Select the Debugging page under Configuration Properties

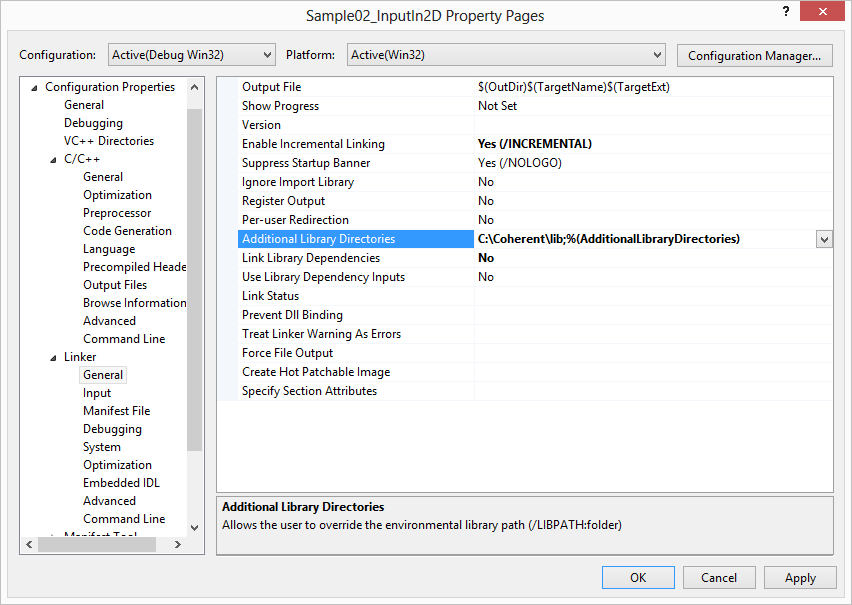[94, 122]
